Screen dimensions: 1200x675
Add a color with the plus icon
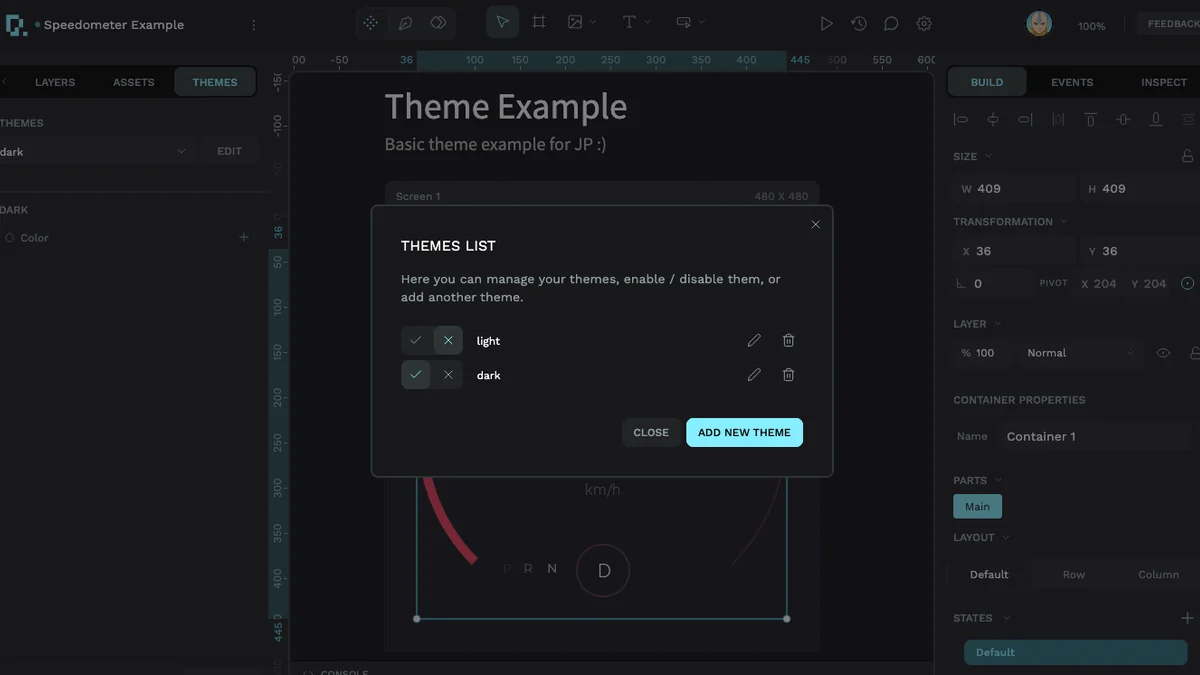click(243, 238)
